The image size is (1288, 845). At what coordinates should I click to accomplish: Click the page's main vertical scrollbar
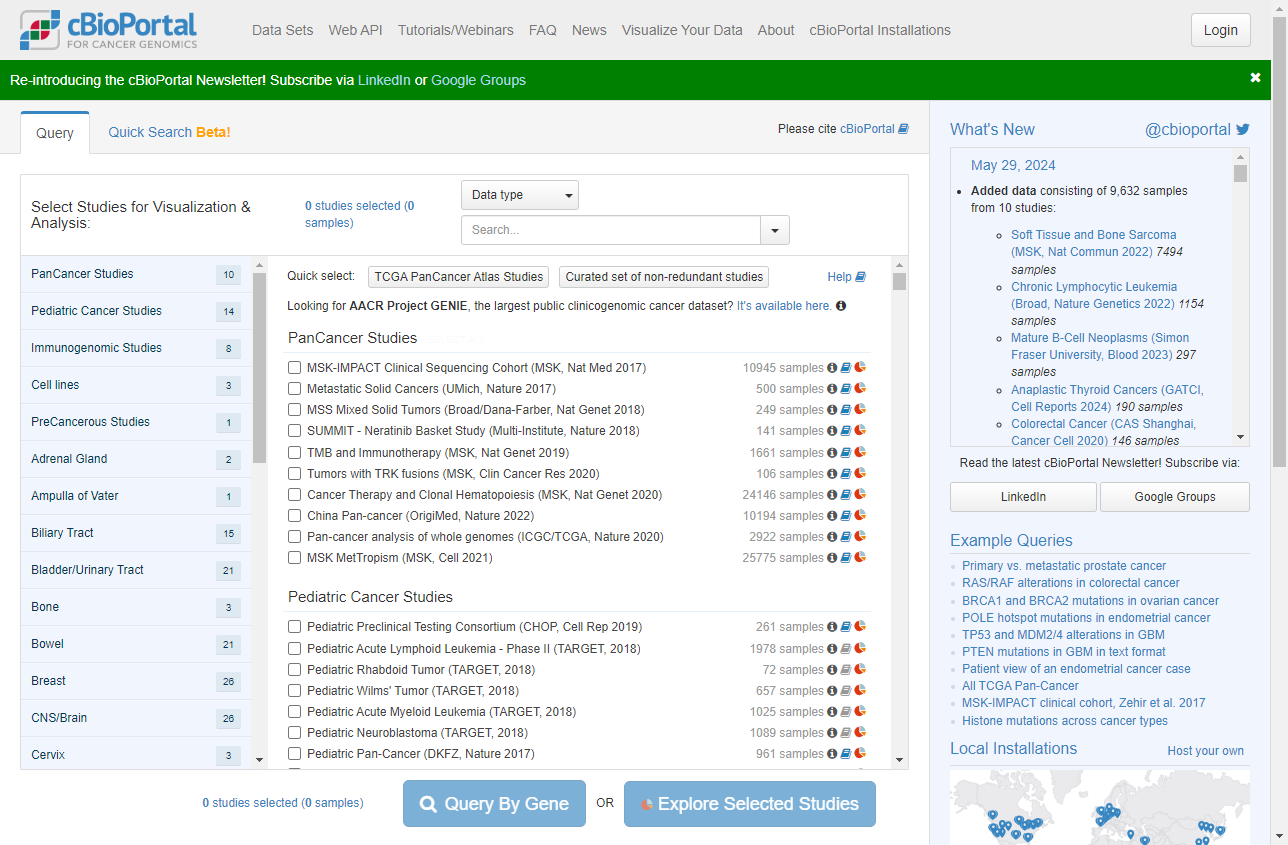(1279, 240)
